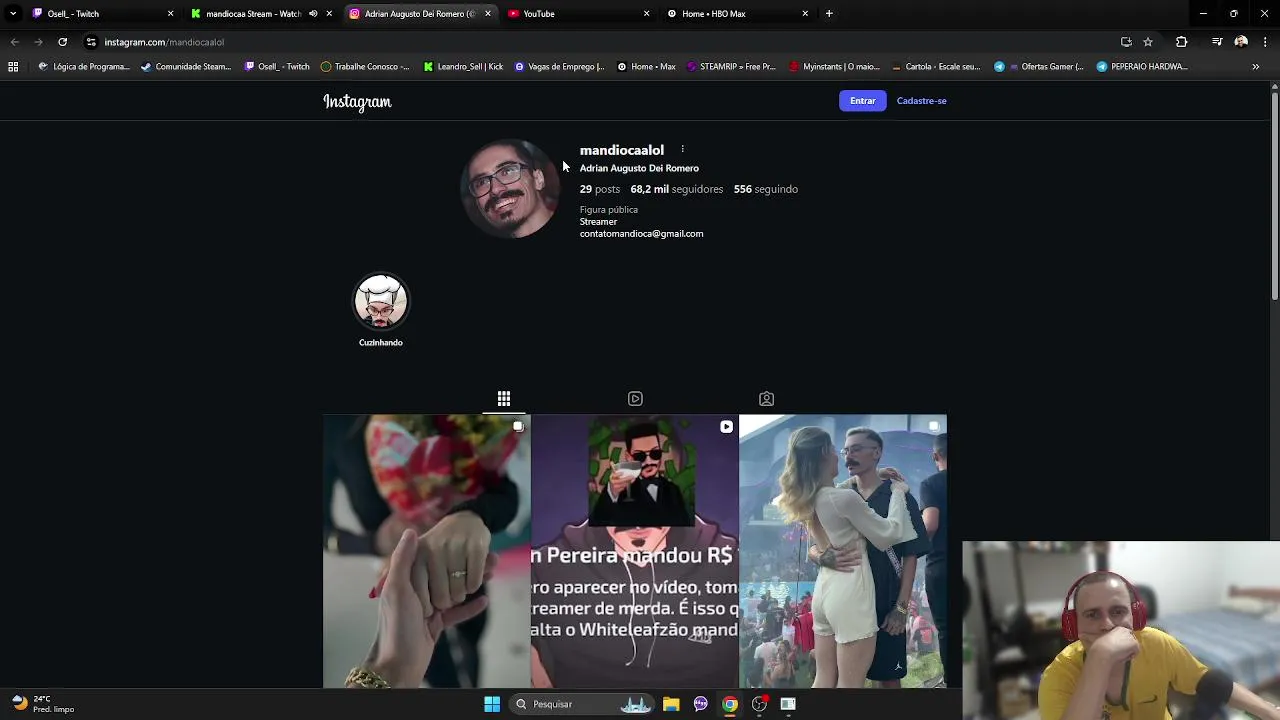The width and height of the screenshot is (1280, 720).
Task: Expand the bookmarks overflow chevron
Action: pyautogui.click(x=1256, y=67)
